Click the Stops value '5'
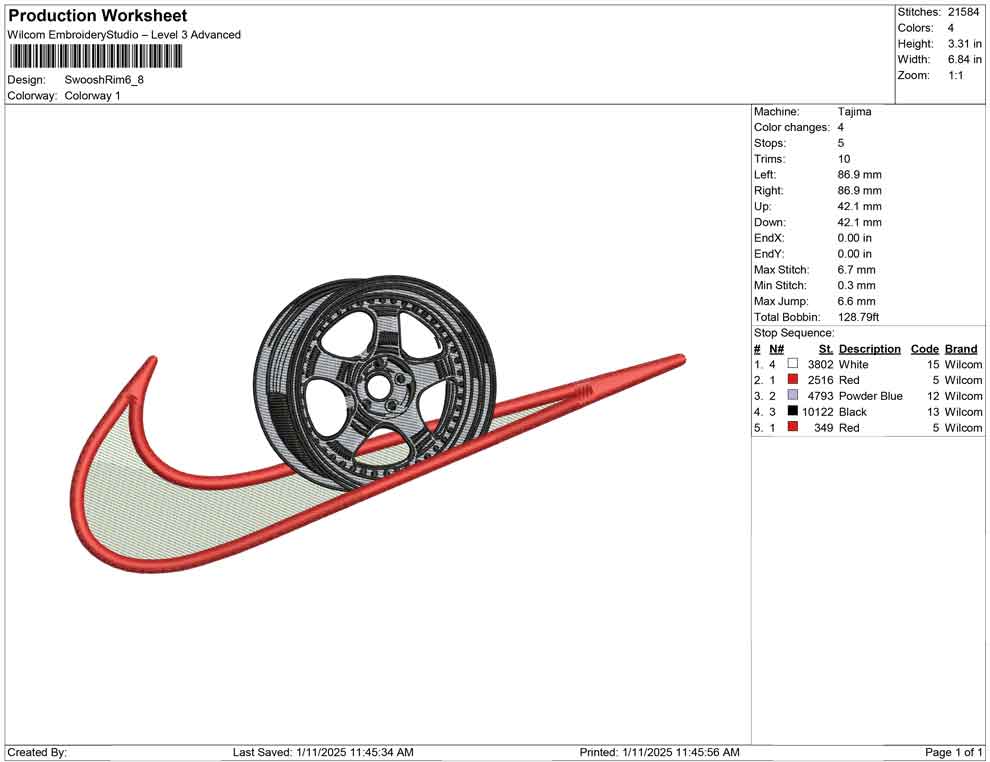Screen dimensions: 990x762 [841, 143]
